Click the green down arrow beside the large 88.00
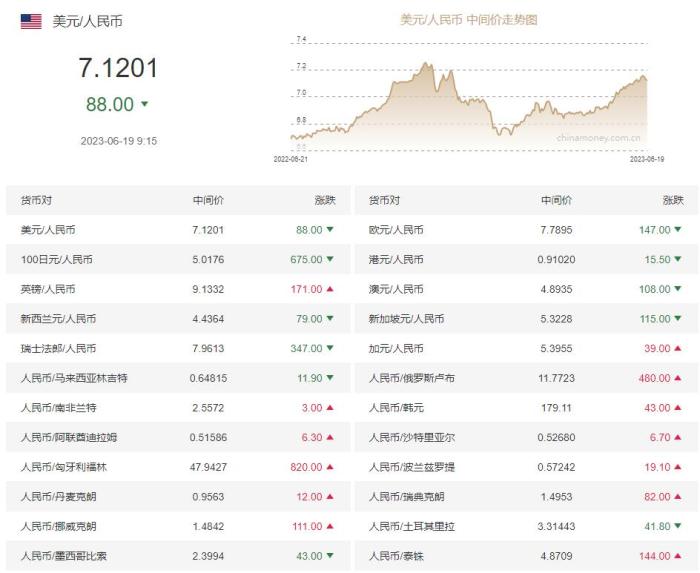This screenshot has width=700, height=573. tap(144, 104)
